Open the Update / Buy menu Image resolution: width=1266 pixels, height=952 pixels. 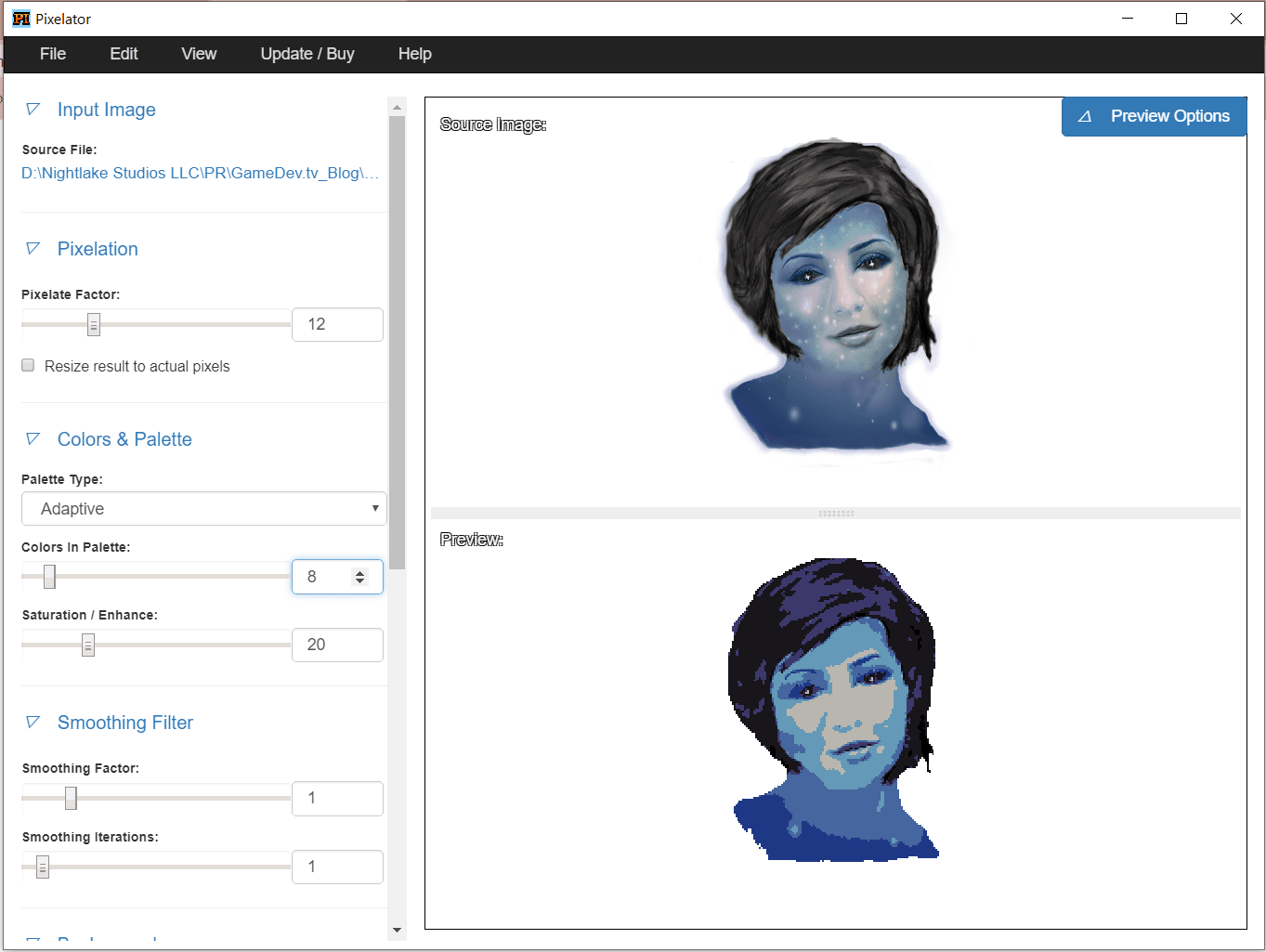click(x=307, y=54)
